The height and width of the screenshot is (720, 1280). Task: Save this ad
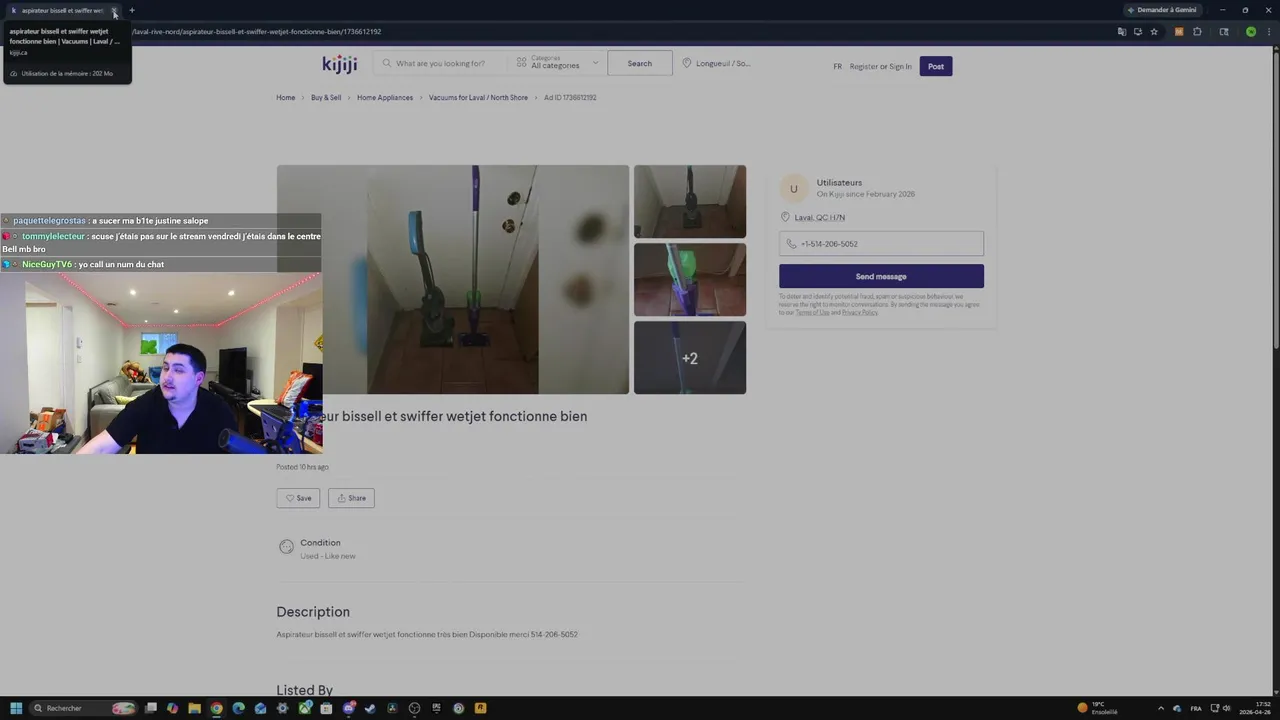298,498
